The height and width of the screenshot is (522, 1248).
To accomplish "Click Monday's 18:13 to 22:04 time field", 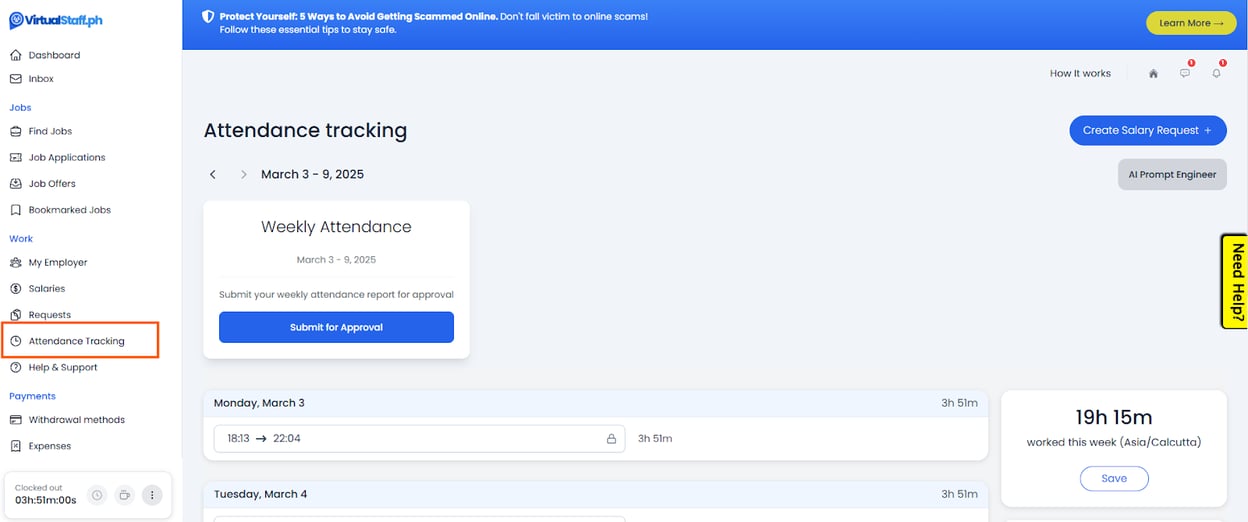I will (410, 439).
